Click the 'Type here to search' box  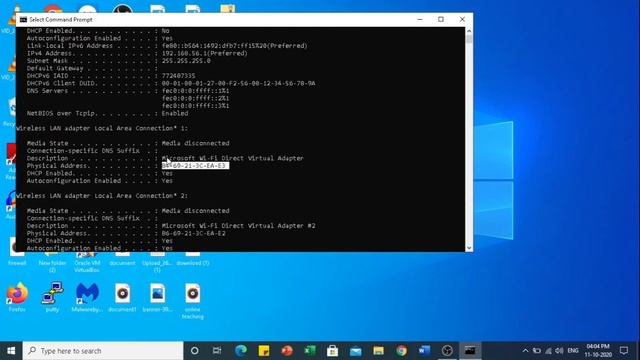[103, 351]
